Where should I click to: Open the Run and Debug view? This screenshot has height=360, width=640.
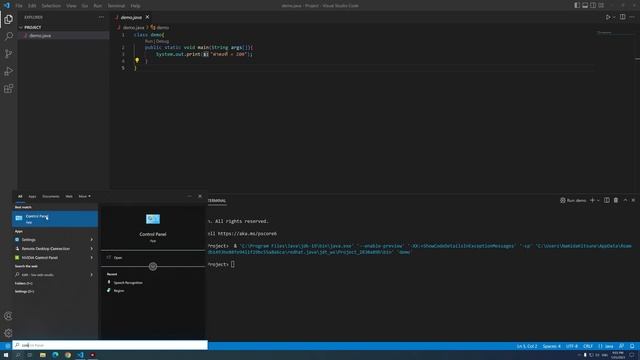tap(9, 71)
